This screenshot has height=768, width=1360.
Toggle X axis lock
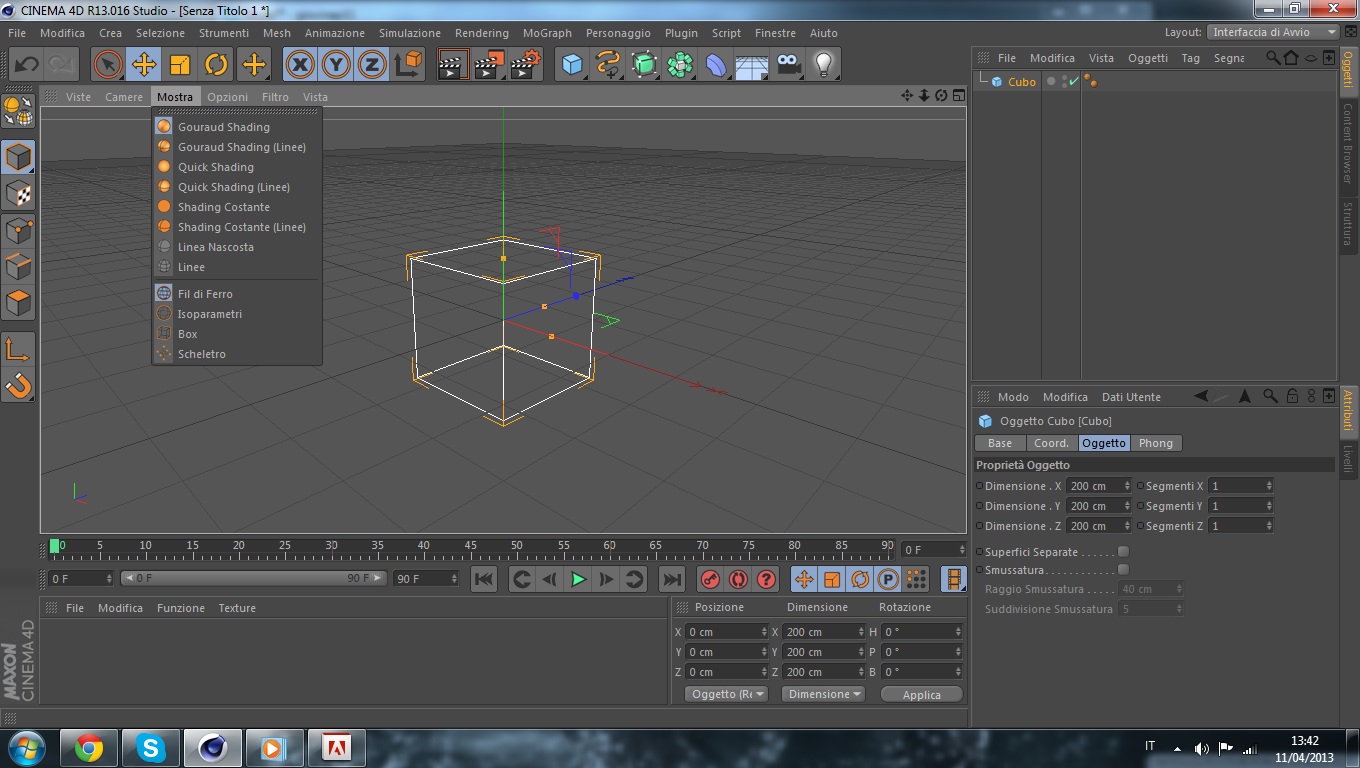pos(299,65)
